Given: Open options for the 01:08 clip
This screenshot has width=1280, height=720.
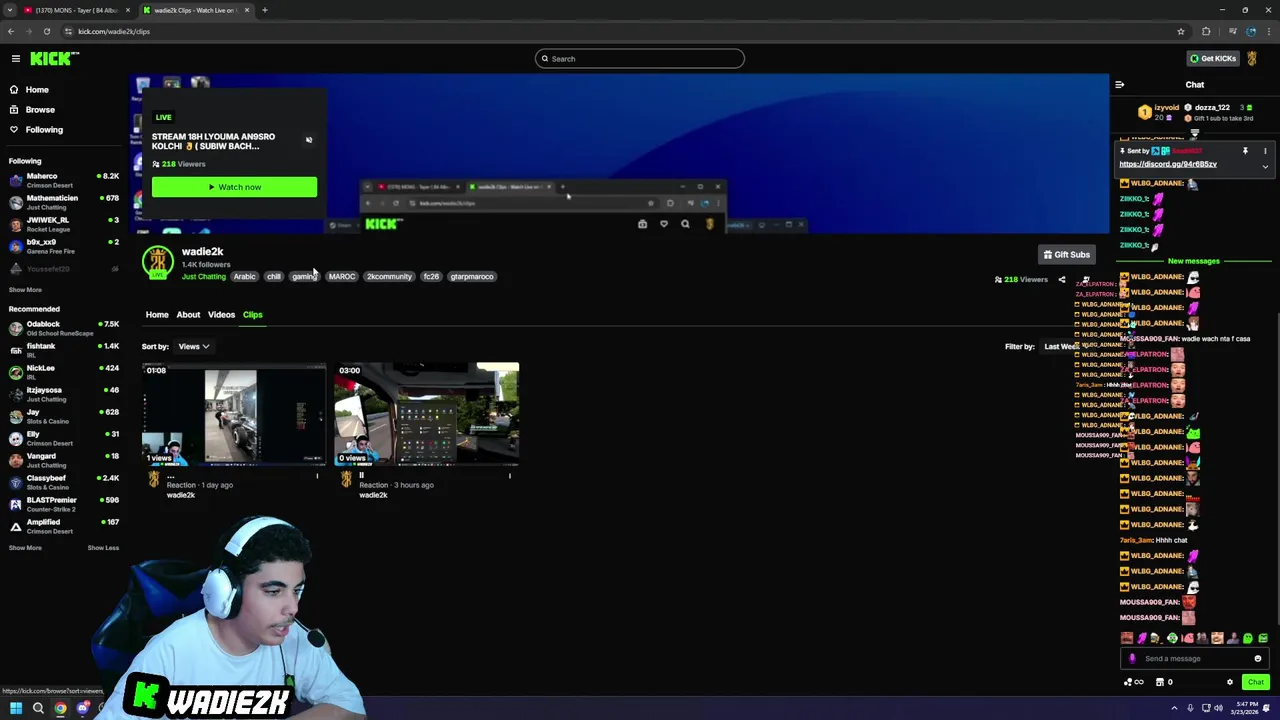Looking at the screenshot, I should tap(317, 476).
